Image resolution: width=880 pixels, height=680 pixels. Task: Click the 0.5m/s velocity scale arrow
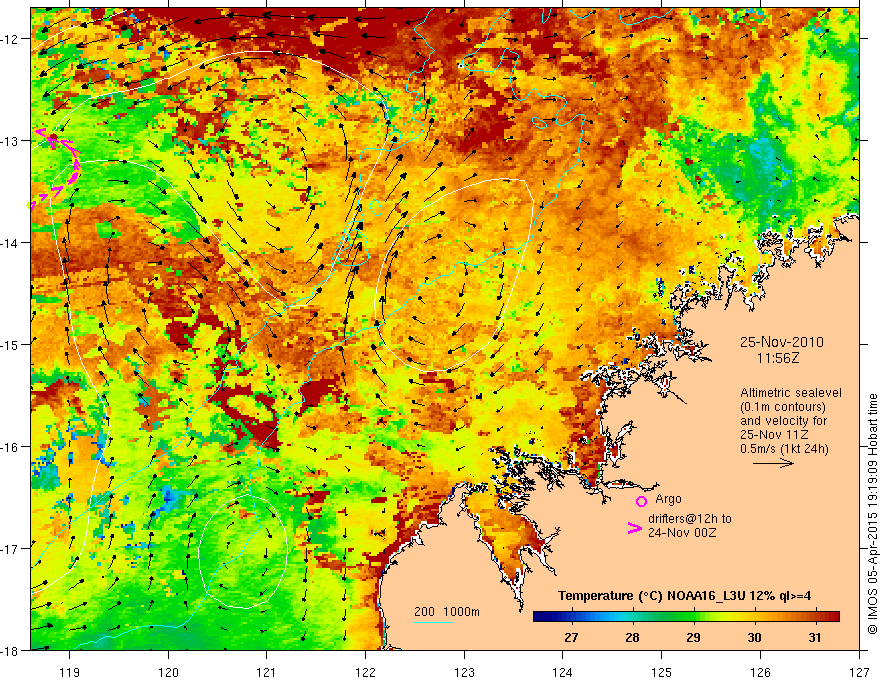[x=773, y=463]
